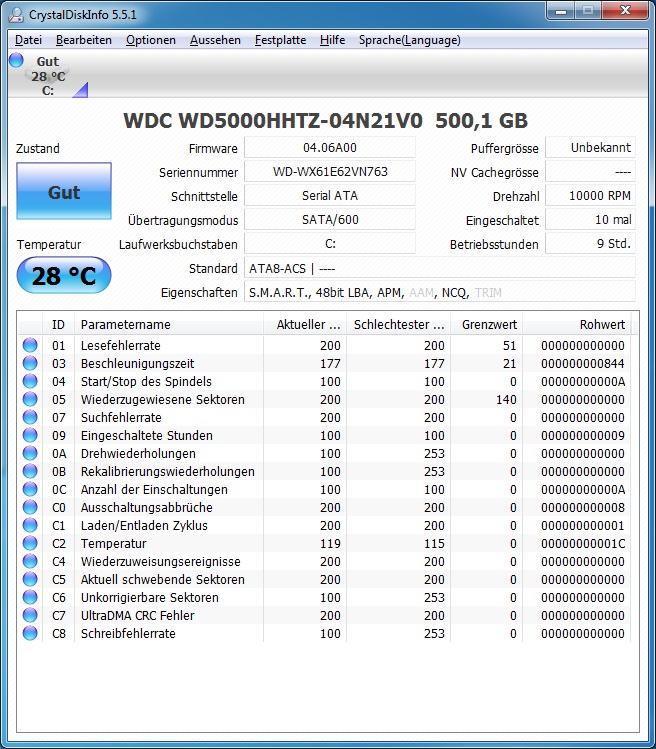This screenshot has width=656, height=749.
Task: Click the Laufwerksbuchstaben field showing C:
Action: [330, 244]
